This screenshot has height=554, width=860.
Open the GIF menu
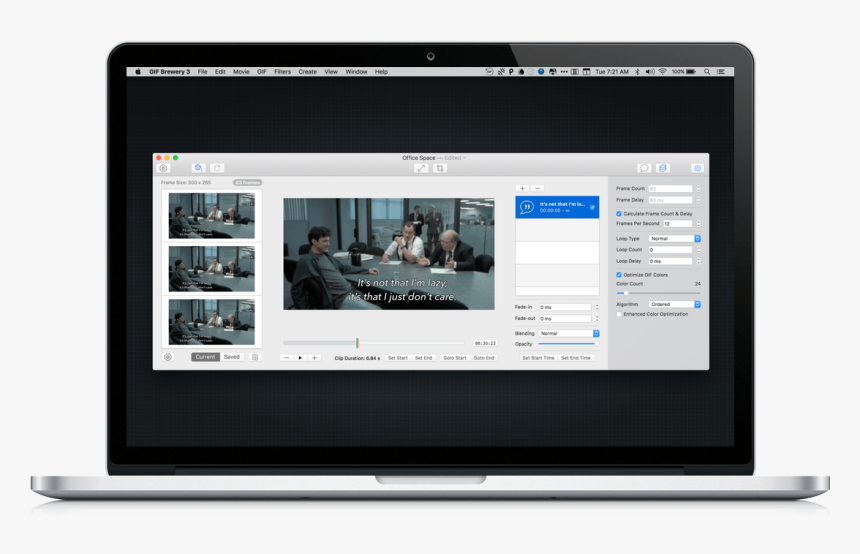coord(262,72)
